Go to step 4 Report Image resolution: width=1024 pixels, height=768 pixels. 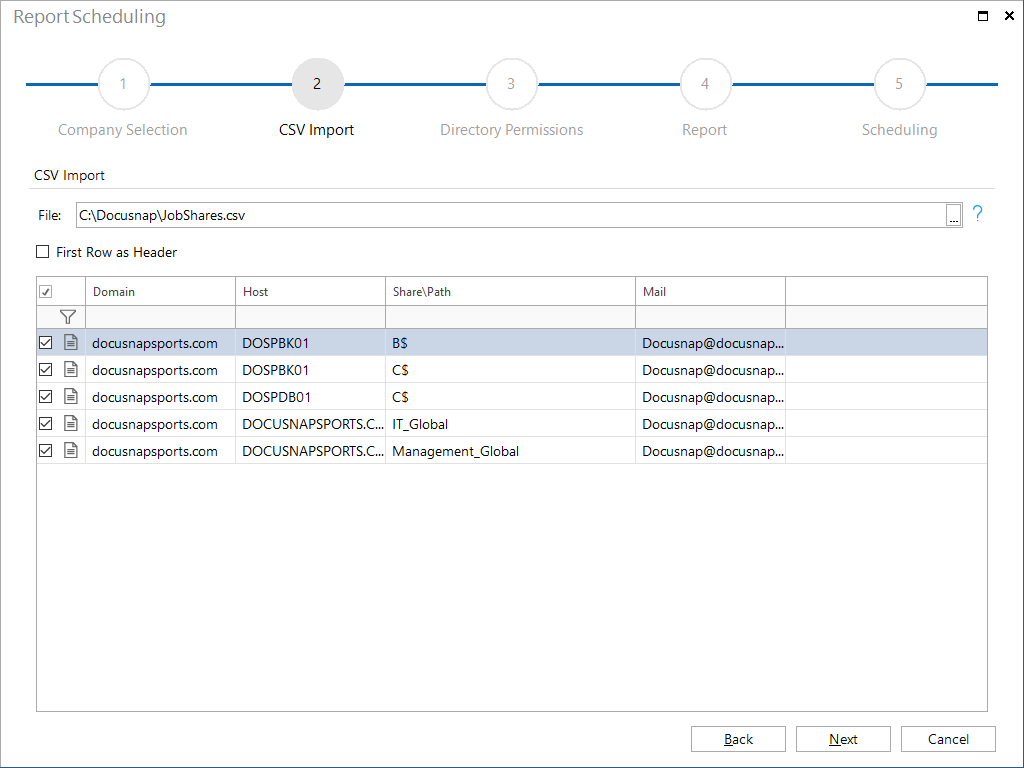point(705,84)
